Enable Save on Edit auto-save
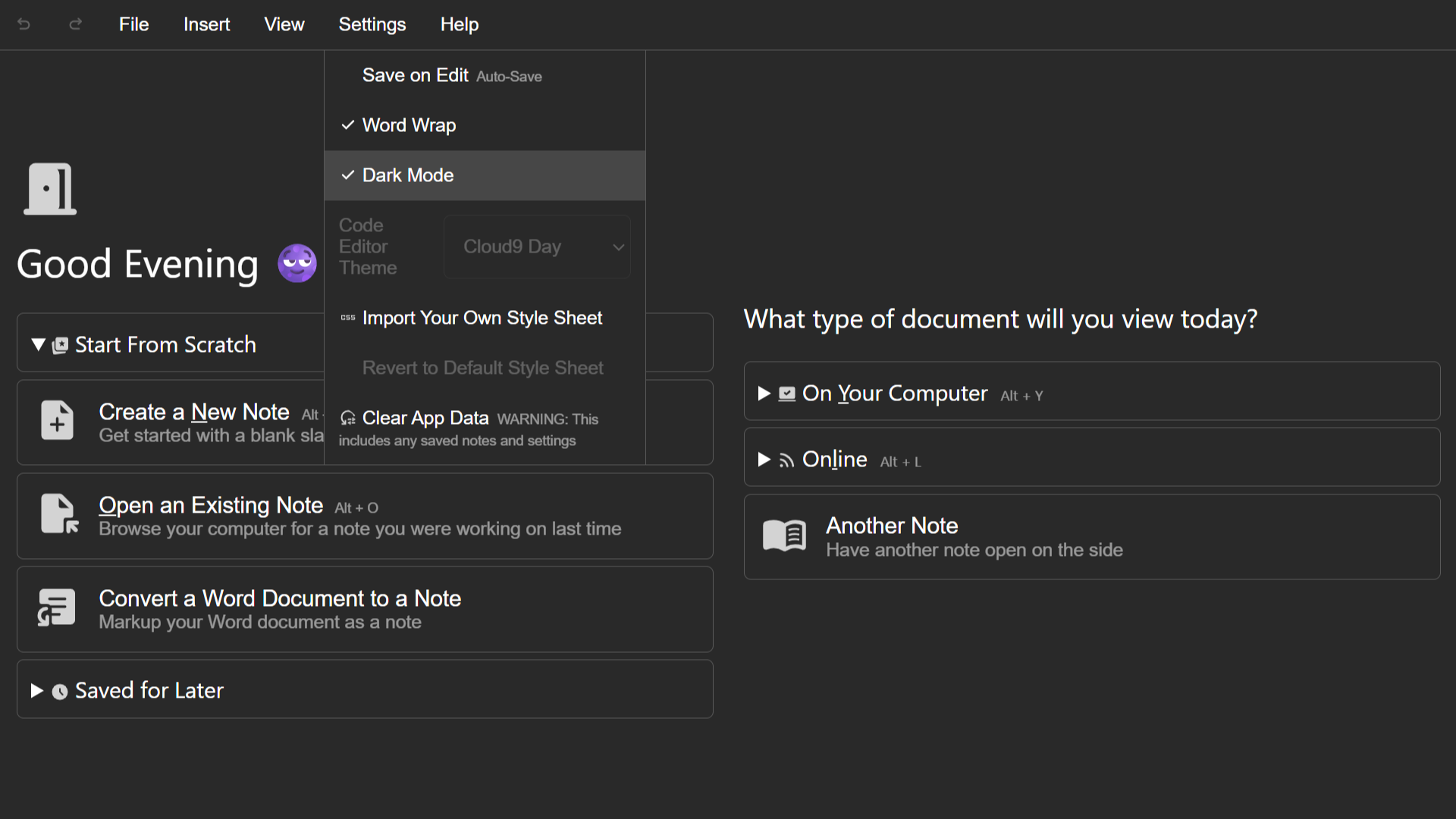This screenshot has height=819, width=1456. (x=415, y=75)
